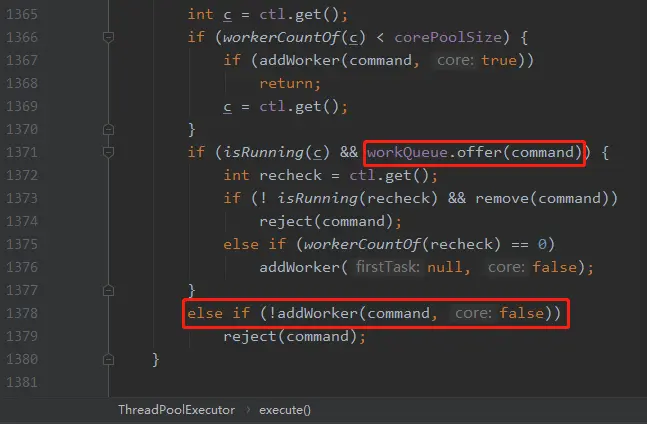The height and width of the screenshot is (424, 647).
Task: Click the recheck variable declaration
Action: point(290,176)
